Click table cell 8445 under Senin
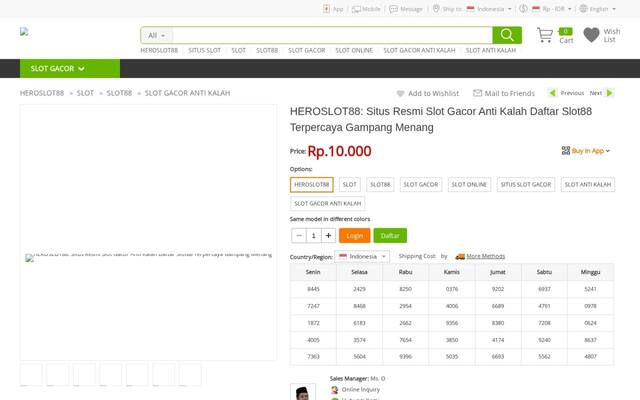 (x=313, y=289)
